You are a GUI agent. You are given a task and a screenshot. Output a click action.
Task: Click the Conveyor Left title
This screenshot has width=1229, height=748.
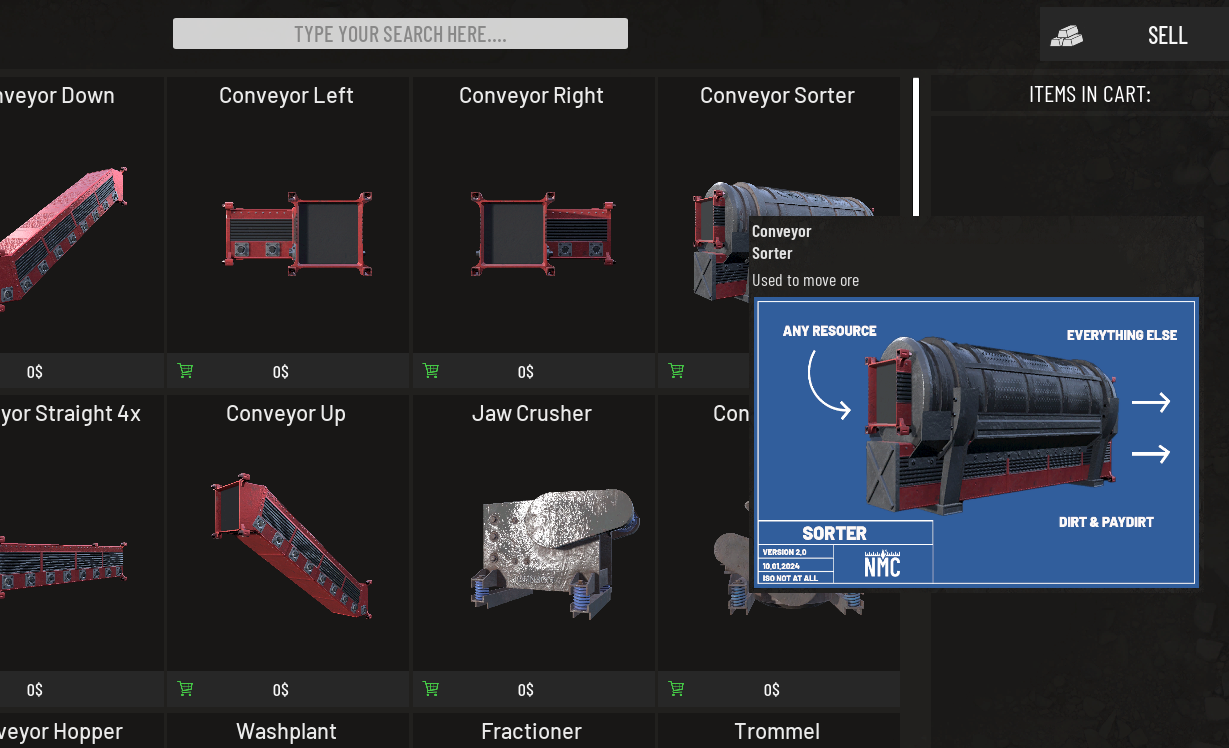[286, 96]
